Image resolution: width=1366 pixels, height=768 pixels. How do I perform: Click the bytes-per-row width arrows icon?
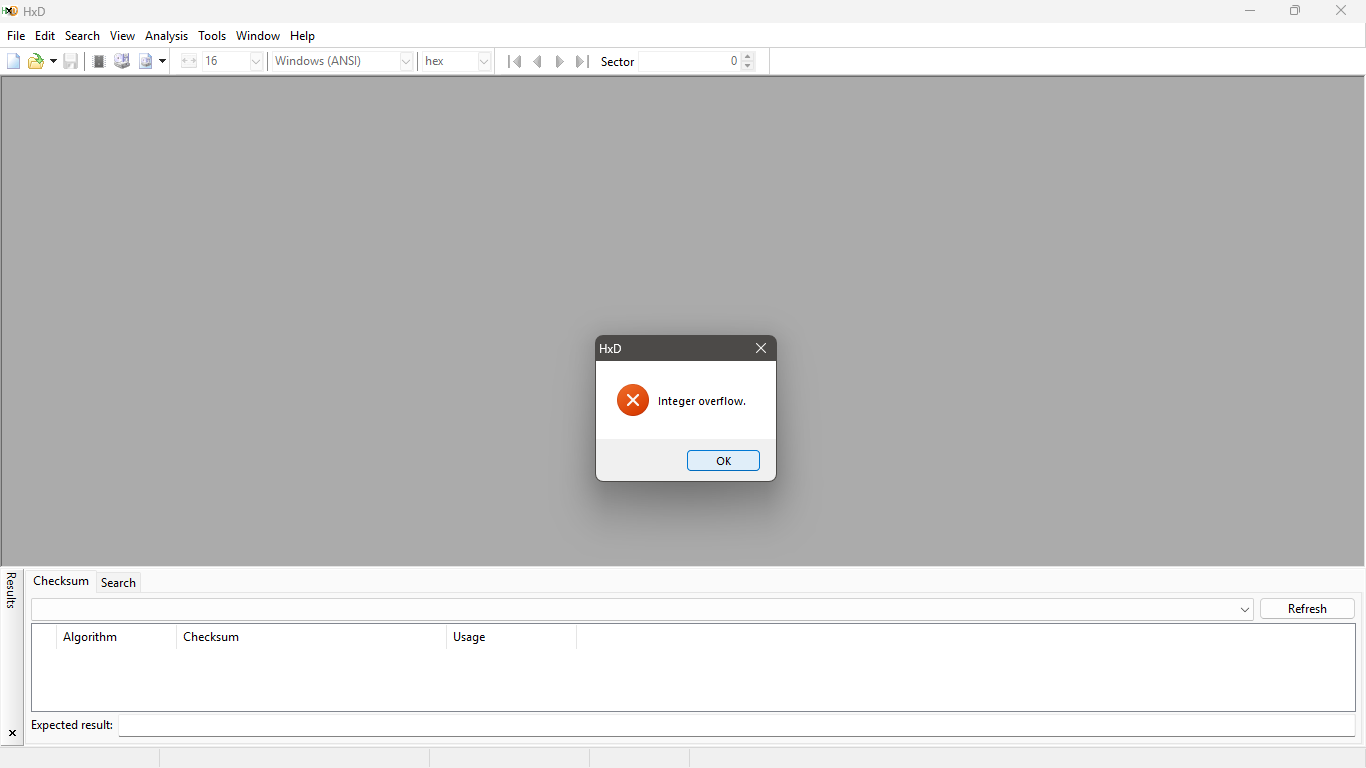click(188, 61)
